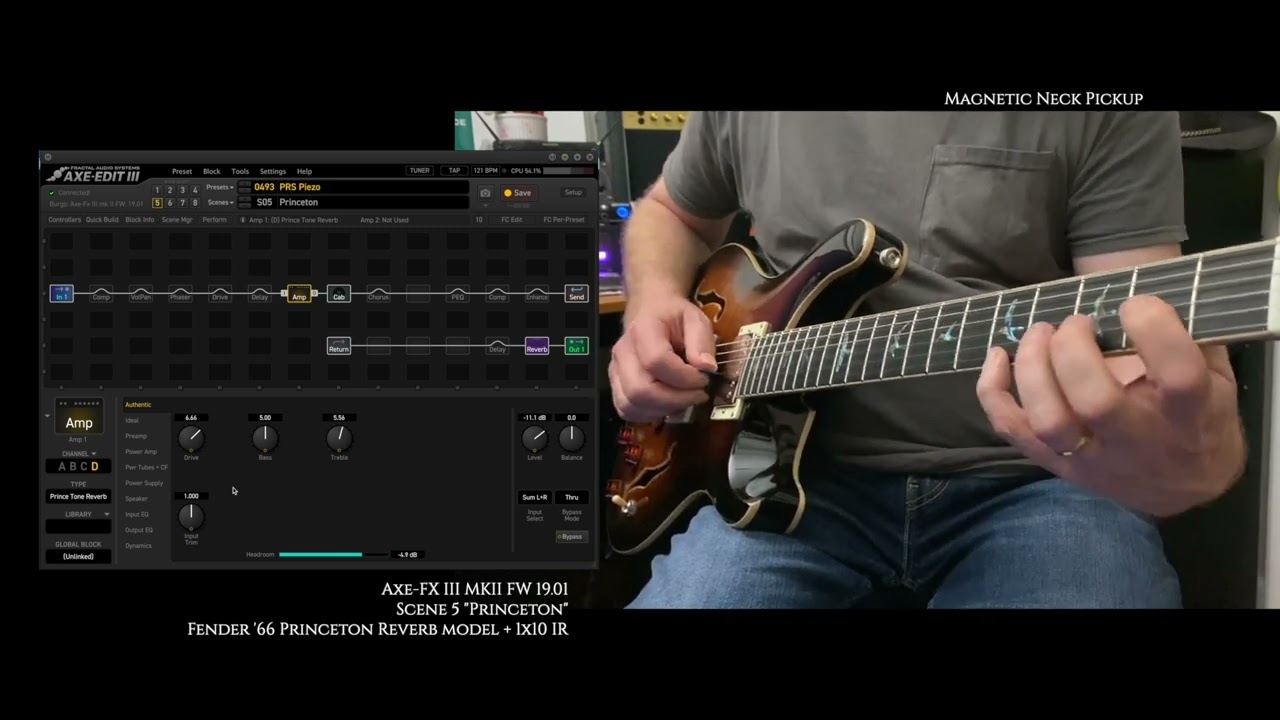Select scene 8 button
The image size is (1280, 720).
pos(195,203)
